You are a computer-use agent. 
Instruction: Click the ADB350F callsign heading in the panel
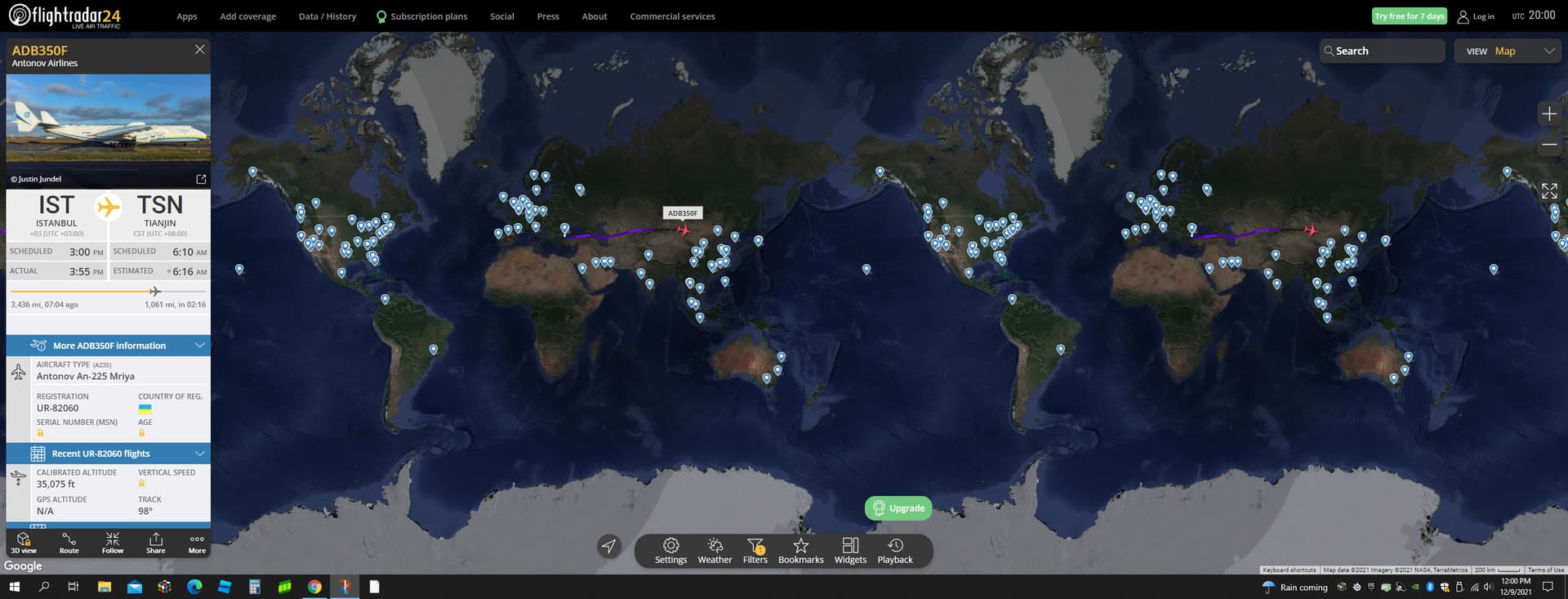click(x=40, y=50)
